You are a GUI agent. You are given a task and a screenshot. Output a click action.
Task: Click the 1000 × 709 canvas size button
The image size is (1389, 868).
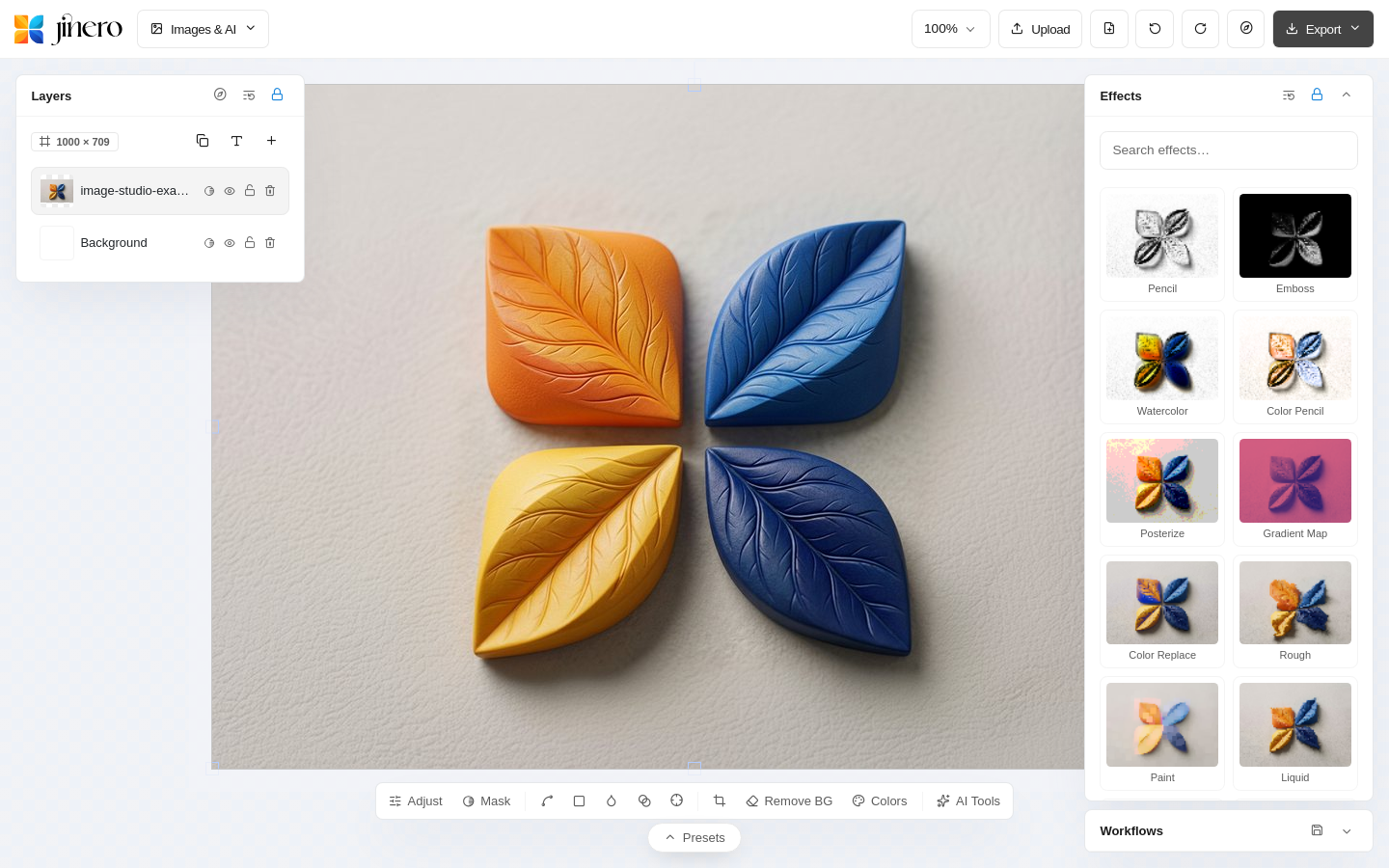(74, 142)
